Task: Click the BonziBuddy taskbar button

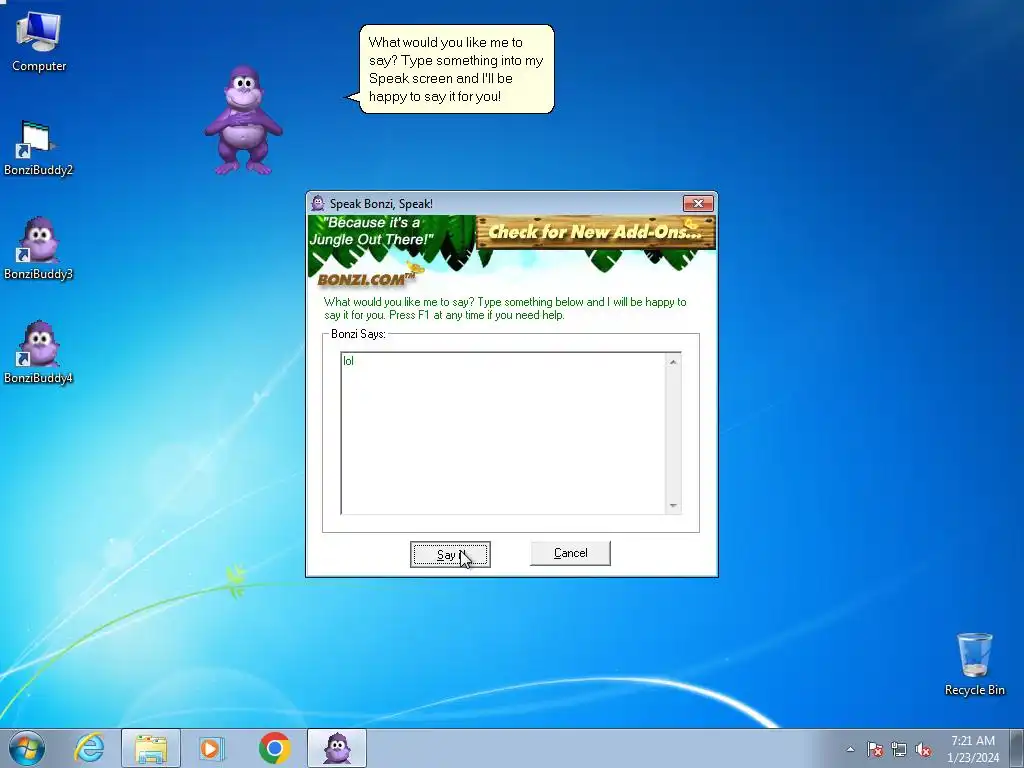Action: point(337,748)
